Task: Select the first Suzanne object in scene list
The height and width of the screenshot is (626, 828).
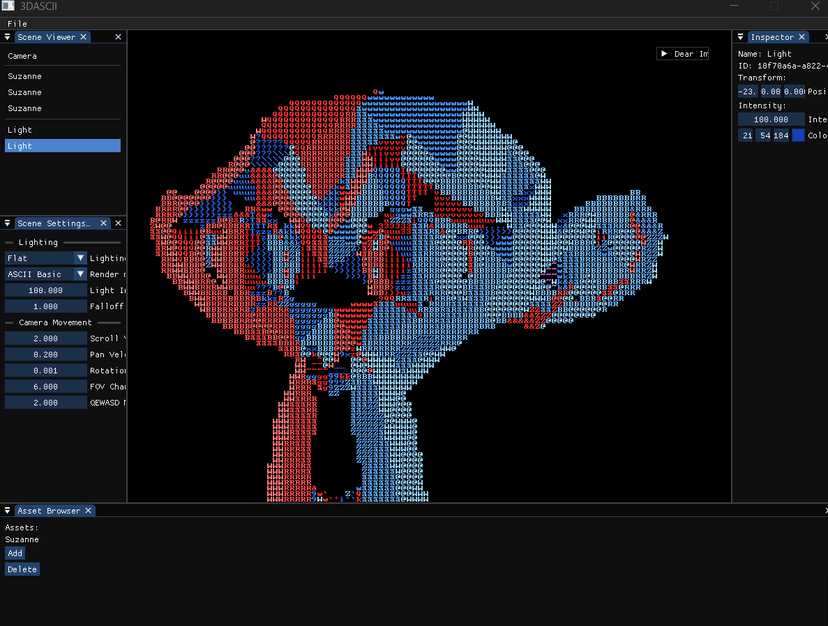Action: [25, 76]
